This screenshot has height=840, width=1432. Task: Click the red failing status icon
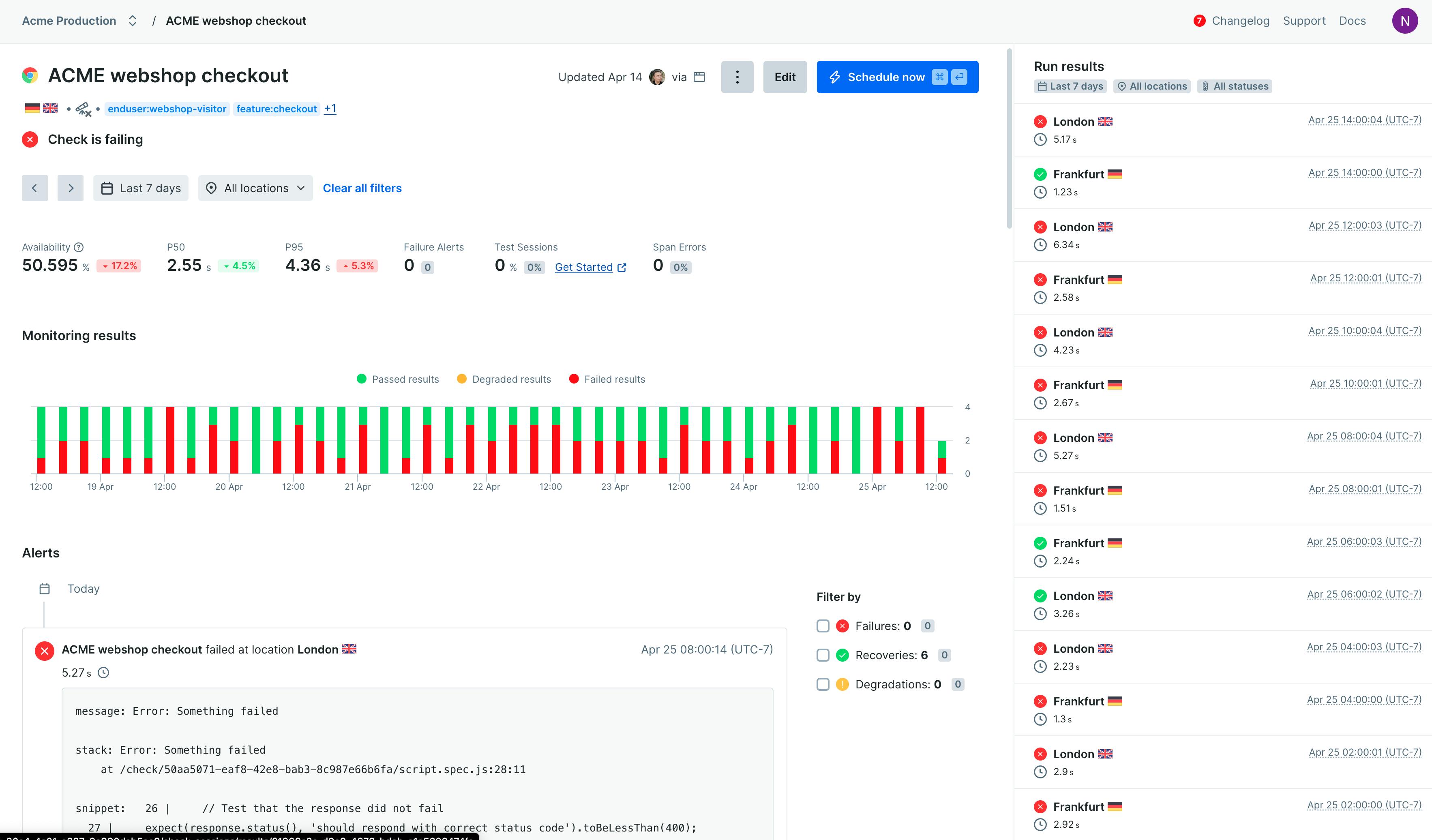coord(30,139)
